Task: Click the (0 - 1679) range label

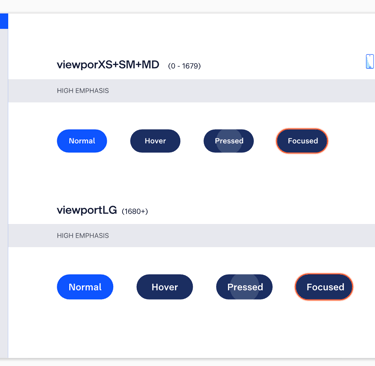Action: (184, 66)
